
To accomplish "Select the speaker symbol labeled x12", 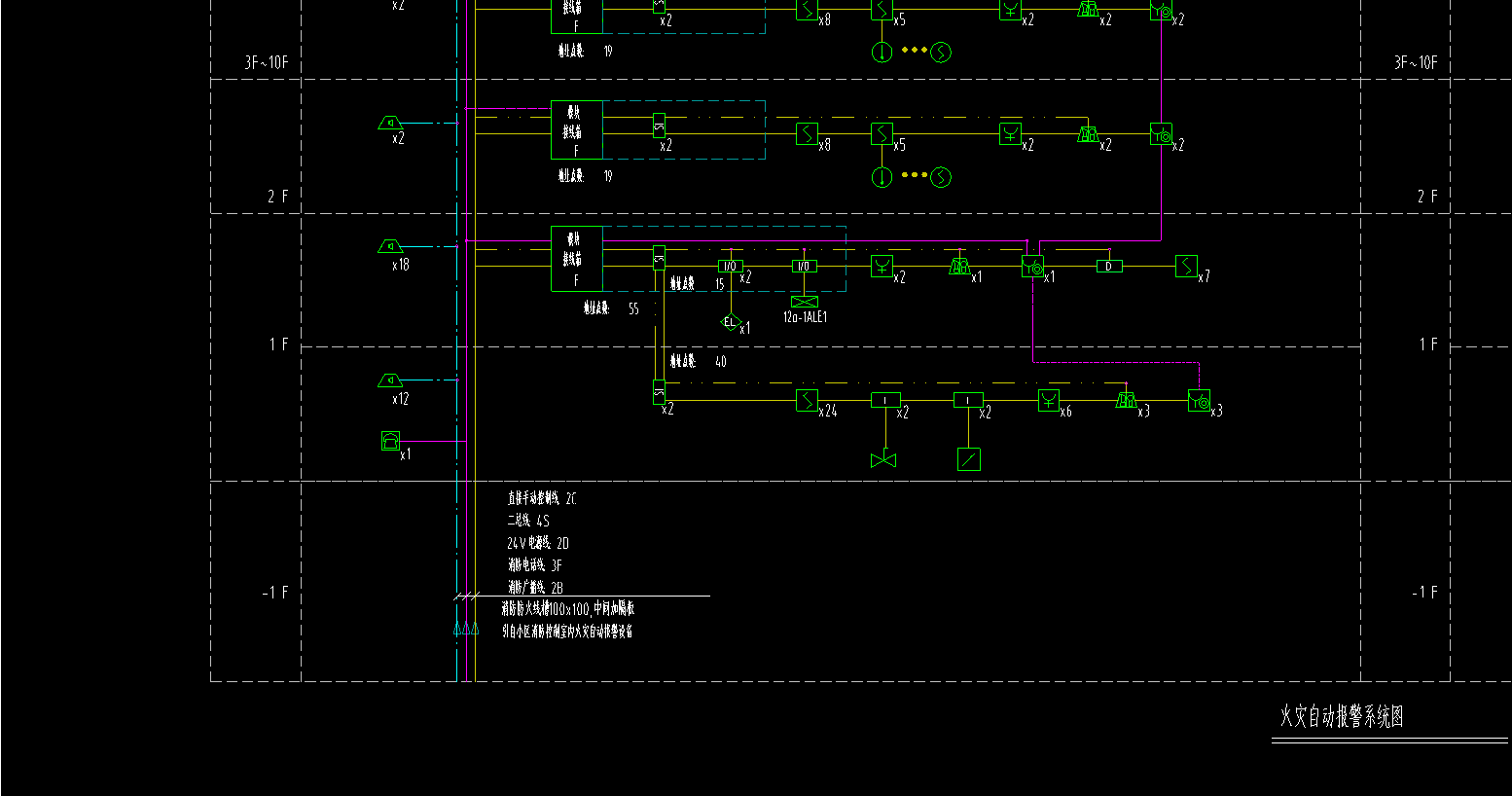I will 390,380.
